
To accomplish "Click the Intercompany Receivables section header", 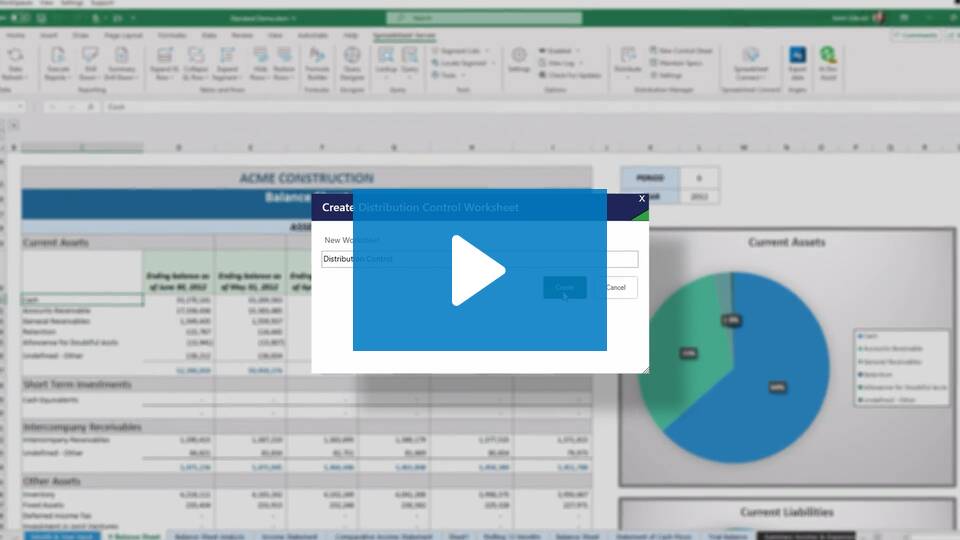I will coord(82,427).
